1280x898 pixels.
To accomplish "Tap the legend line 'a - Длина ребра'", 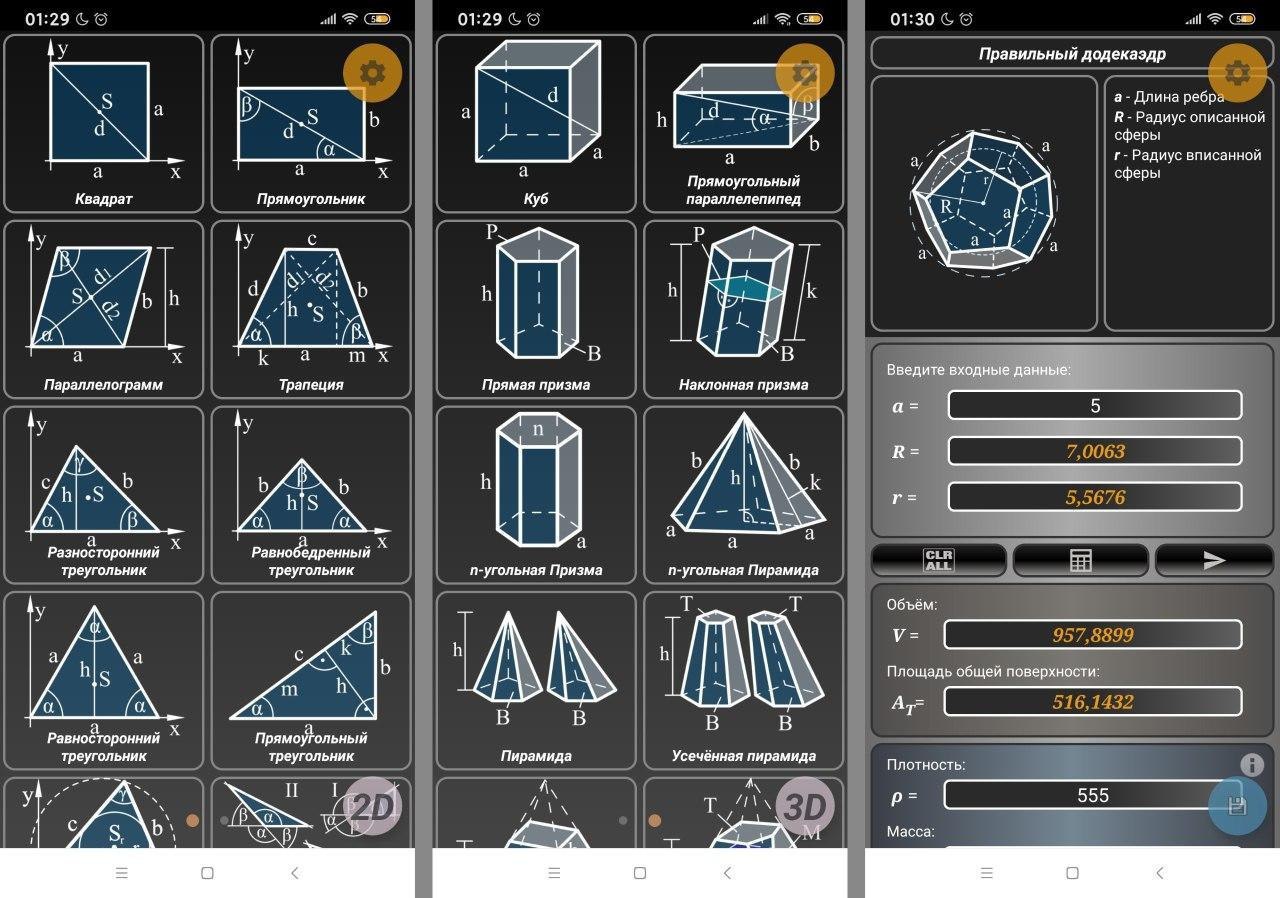I will tap(1169, 97).
